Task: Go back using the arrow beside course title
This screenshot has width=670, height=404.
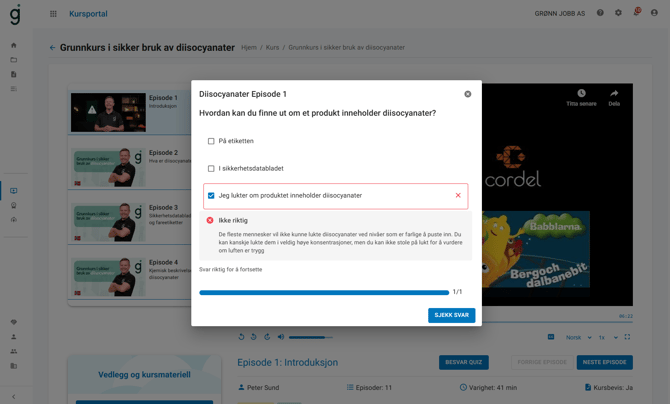Action: point(53,47)
